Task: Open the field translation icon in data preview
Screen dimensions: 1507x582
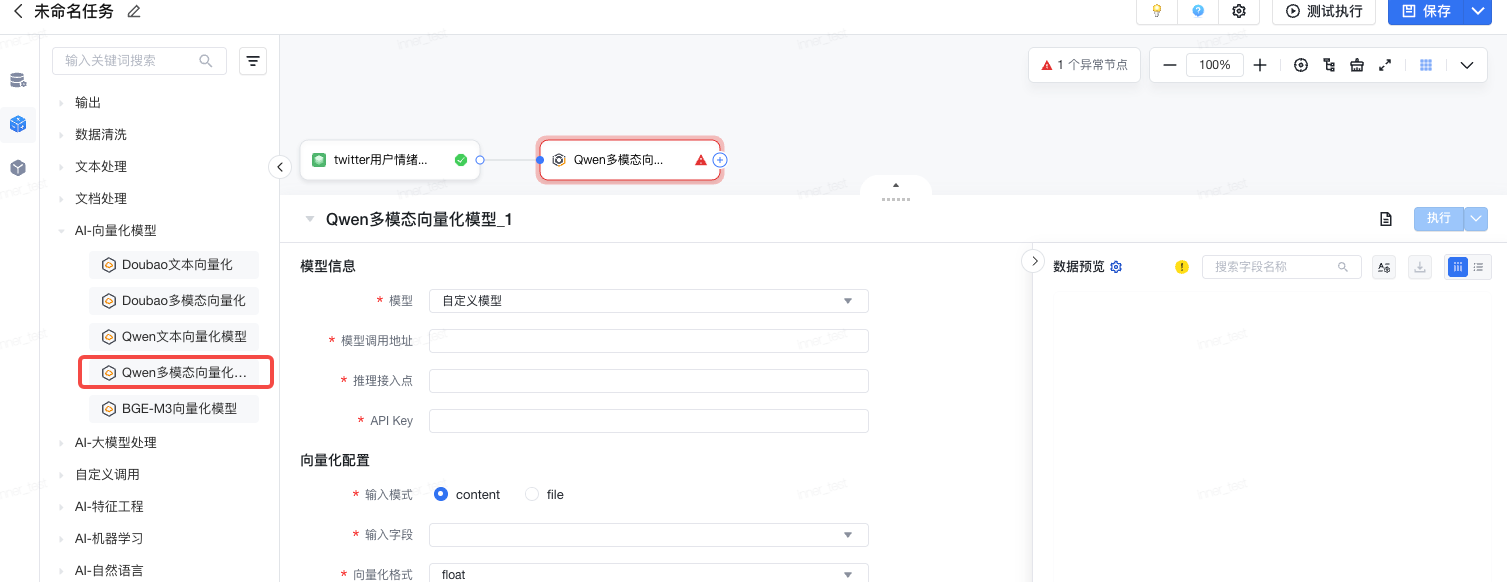Action: point(1384,267)
